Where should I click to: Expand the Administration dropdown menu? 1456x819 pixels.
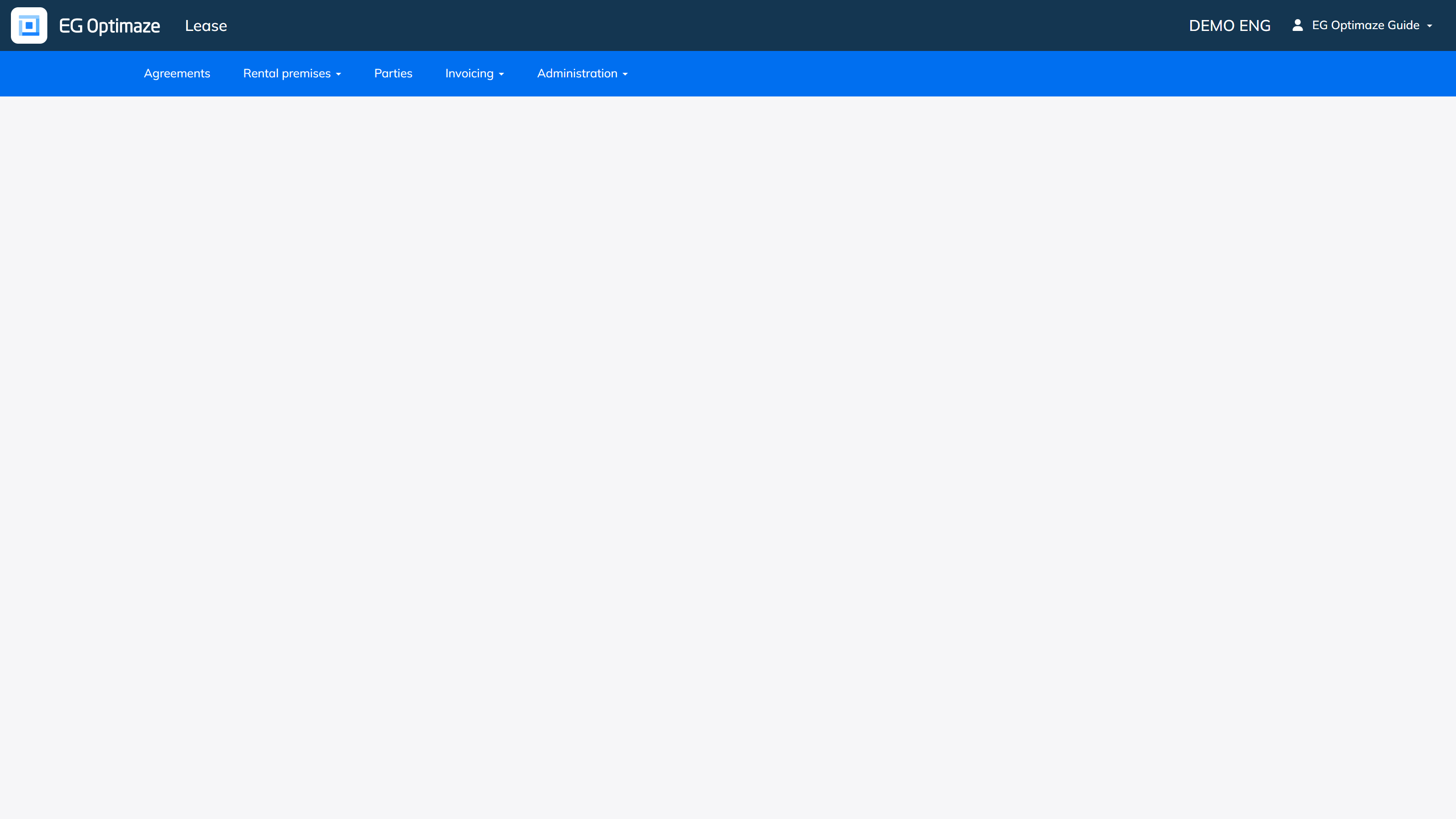pos(582,73)
